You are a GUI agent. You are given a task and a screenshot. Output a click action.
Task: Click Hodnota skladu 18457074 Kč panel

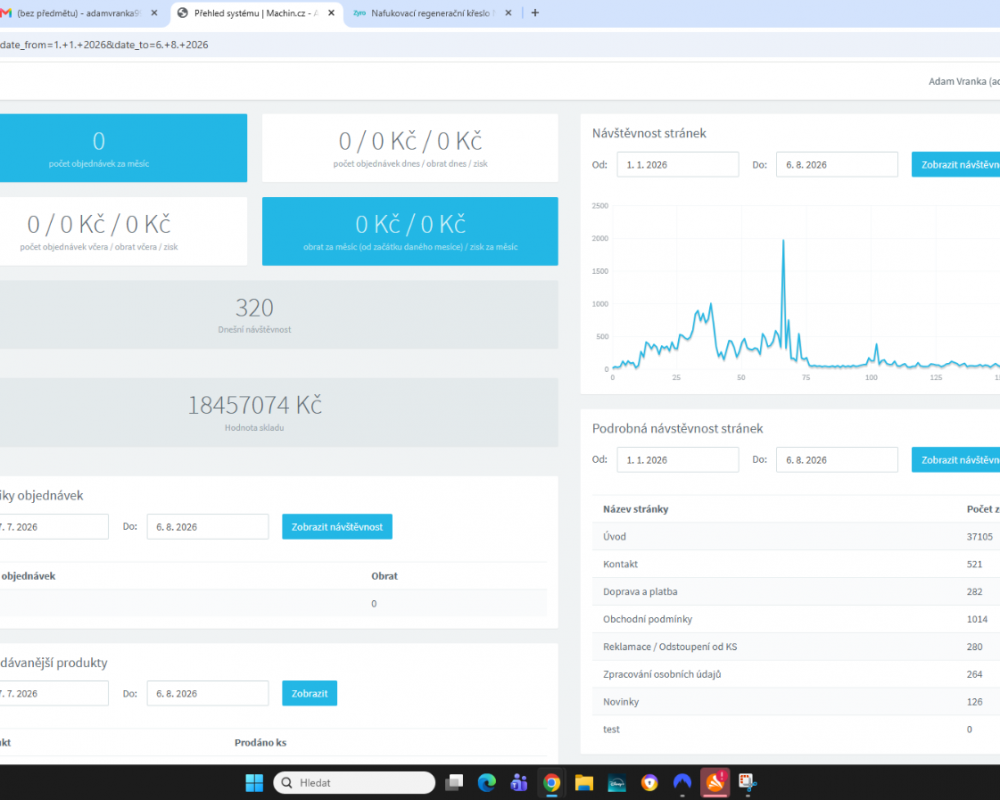point(279,413)
